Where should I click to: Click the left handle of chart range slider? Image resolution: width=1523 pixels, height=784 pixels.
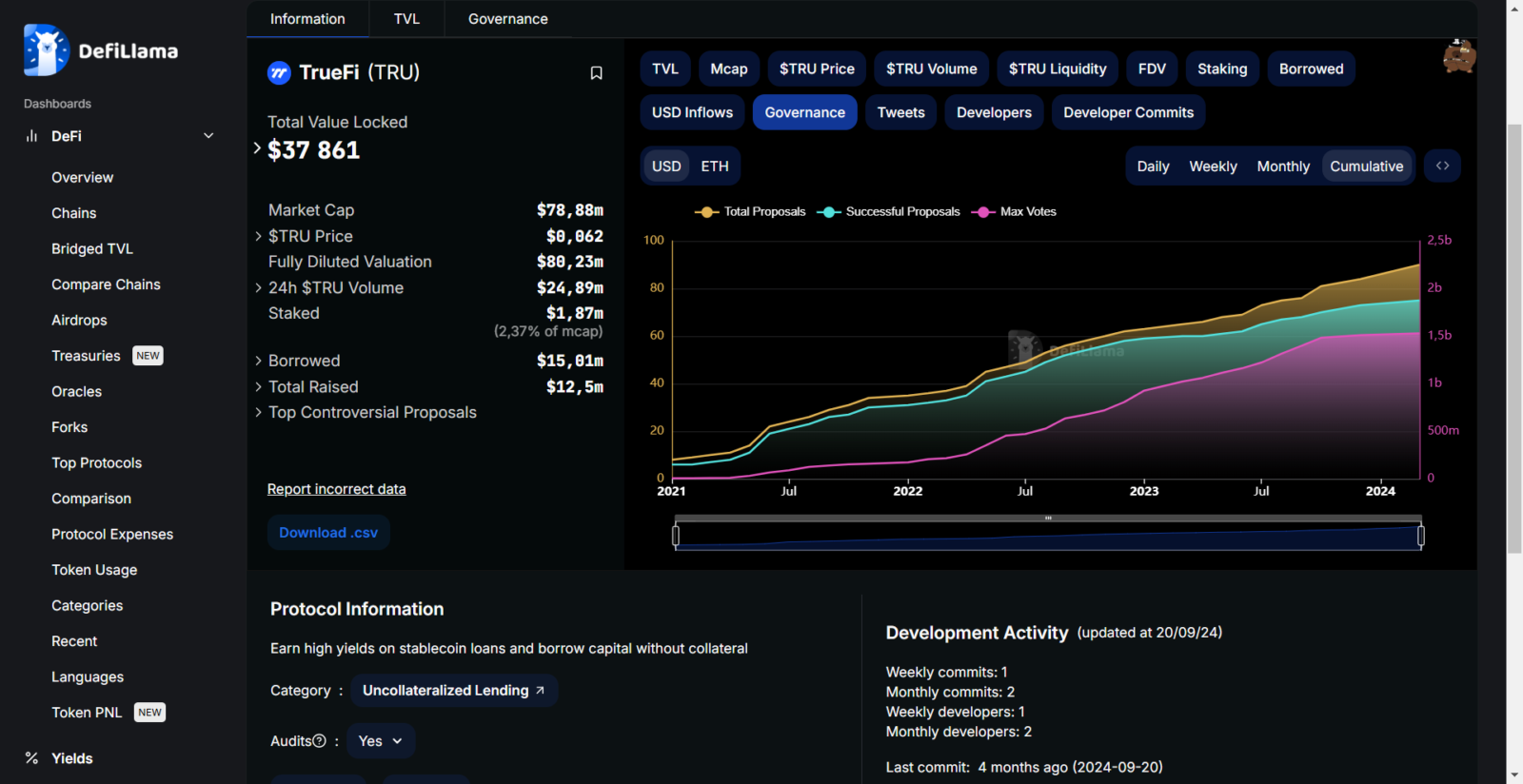676,536
